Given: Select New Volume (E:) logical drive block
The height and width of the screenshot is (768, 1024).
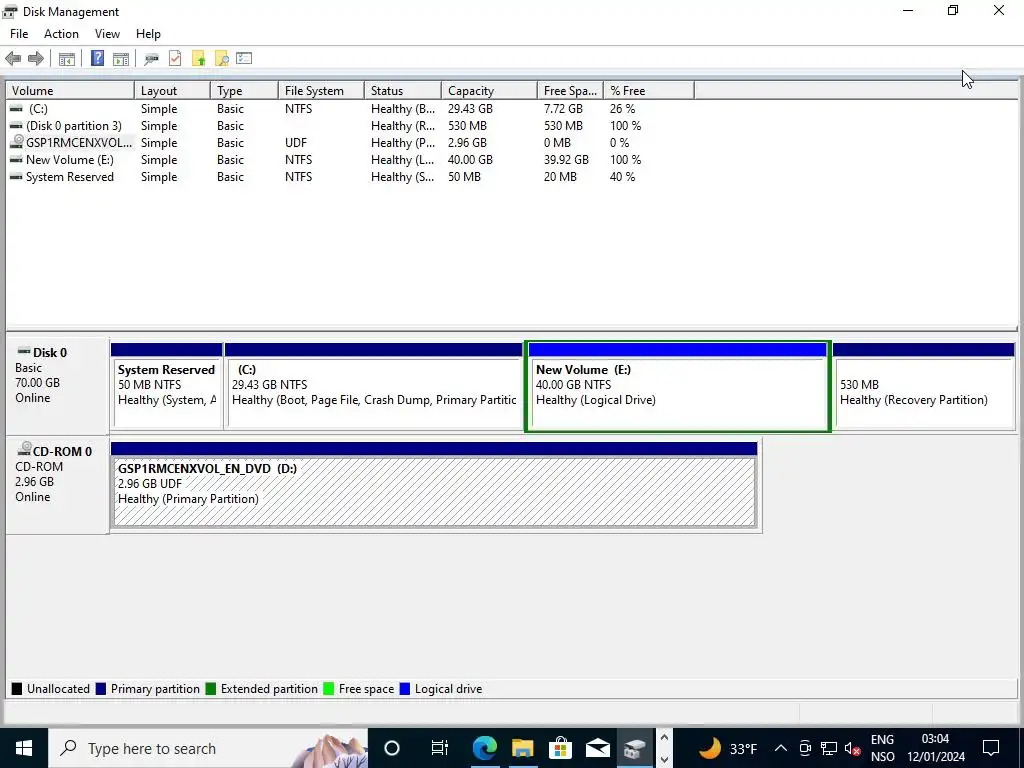Looking at the screenshot, I should click(678, 386).
